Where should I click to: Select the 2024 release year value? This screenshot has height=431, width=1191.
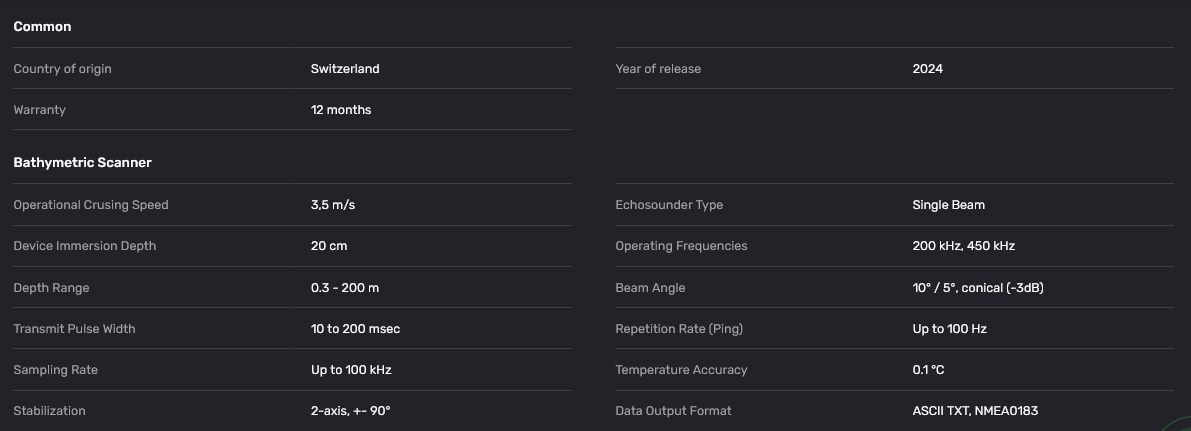tap(927, 69)
